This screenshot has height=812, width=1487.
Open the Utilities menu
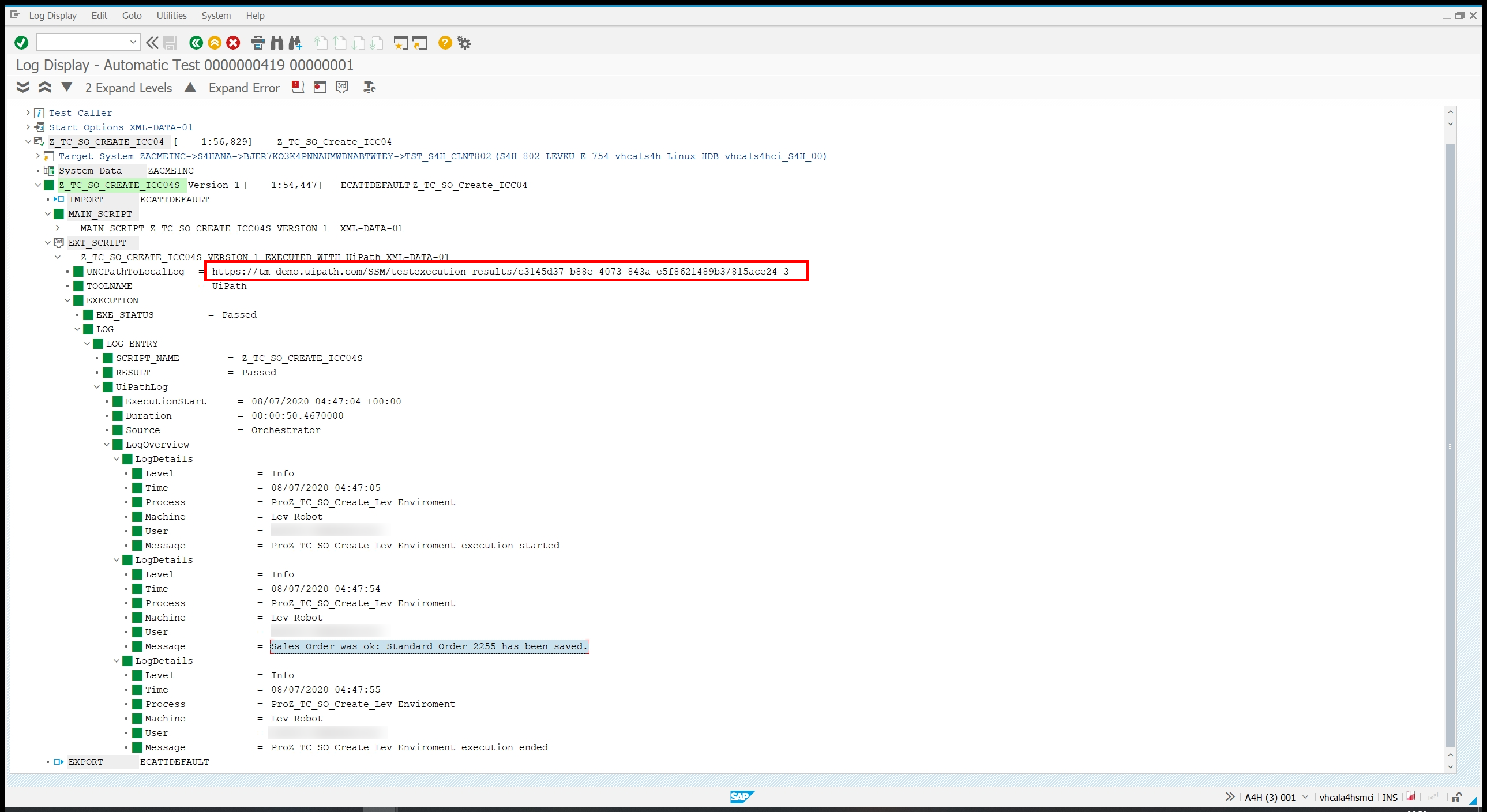coord(171,16)
